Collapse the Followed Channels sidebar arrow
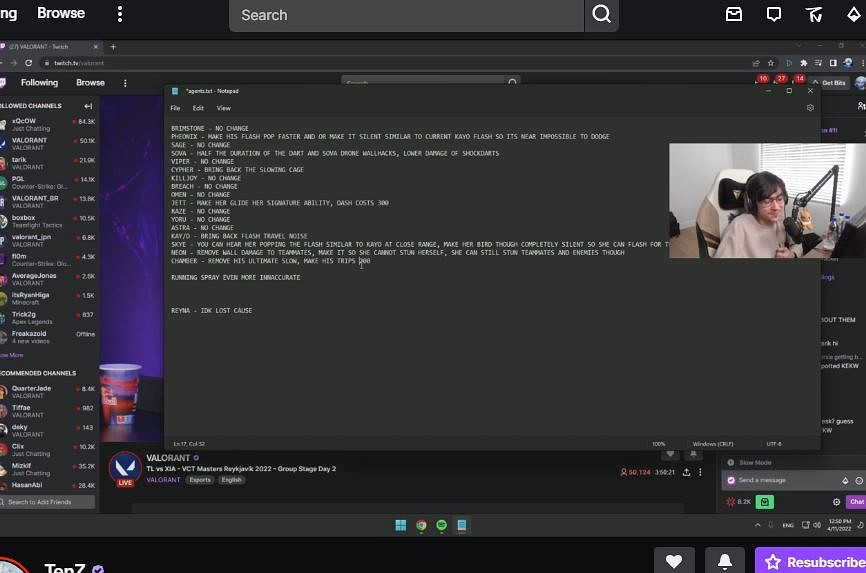Screen dimensions: 866x573 [88, 106]
